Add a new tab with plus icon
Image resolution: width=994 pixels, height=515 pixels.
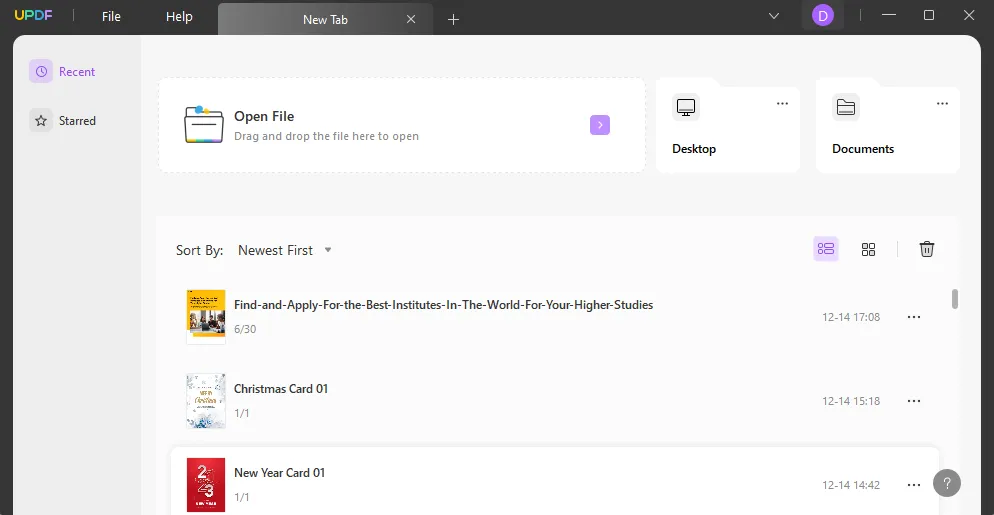(453, 19)
